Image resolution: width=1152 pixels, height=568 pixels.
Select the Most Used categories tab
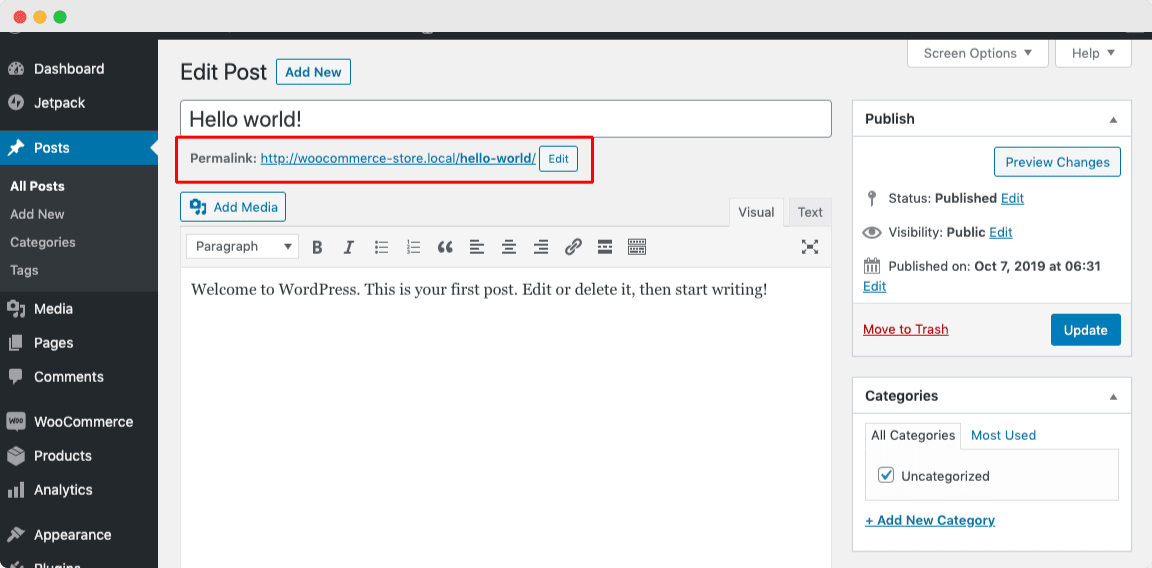point(1003,435)
